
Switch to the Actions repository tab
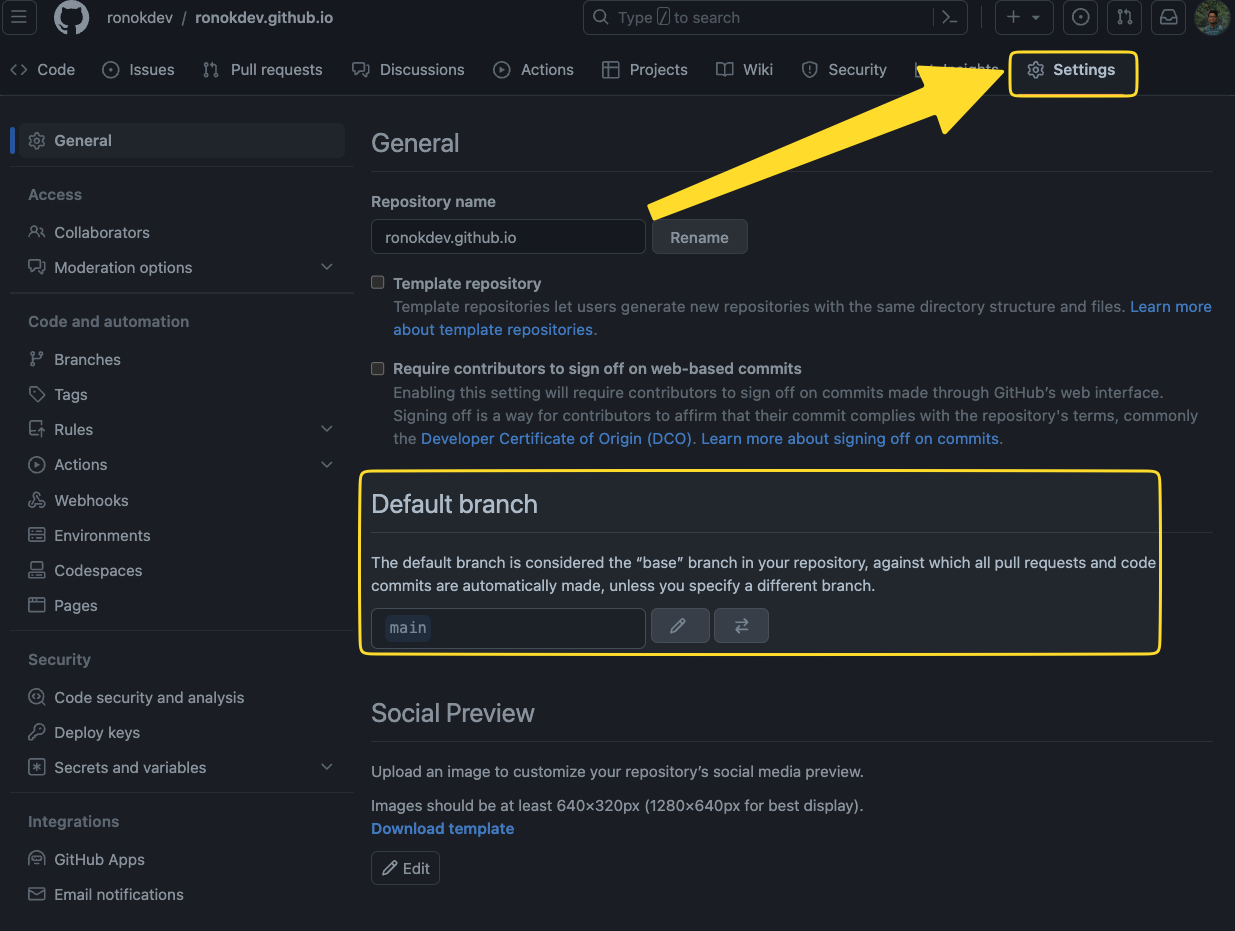pos(534,70)
